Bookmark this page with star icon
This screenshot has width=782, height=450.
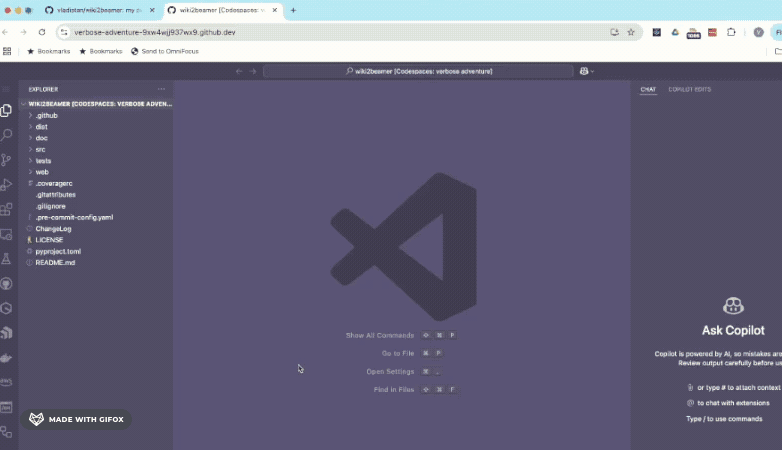click(x=631, y=32)
